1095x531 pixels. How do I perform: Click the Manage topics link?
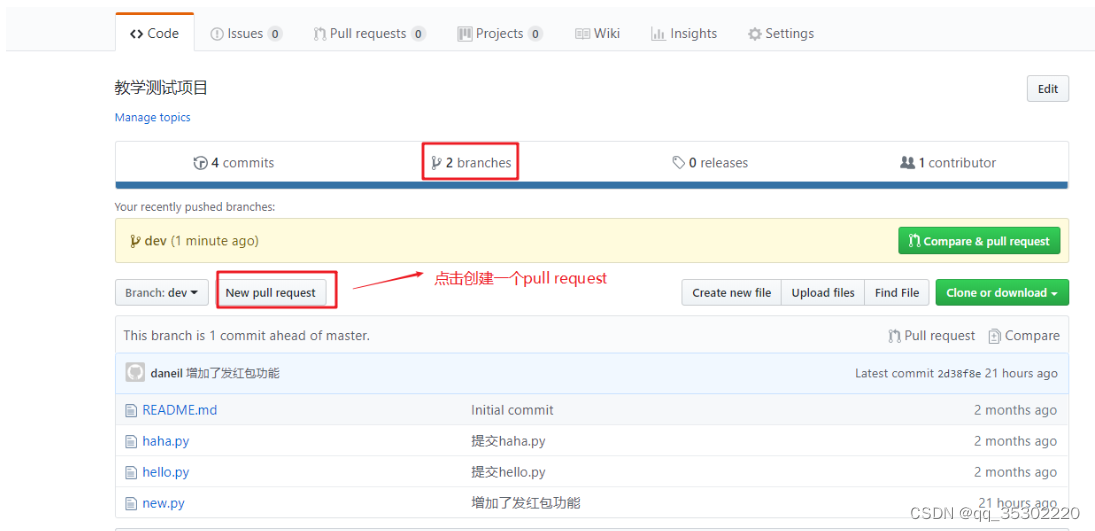(x=152, y=117)
